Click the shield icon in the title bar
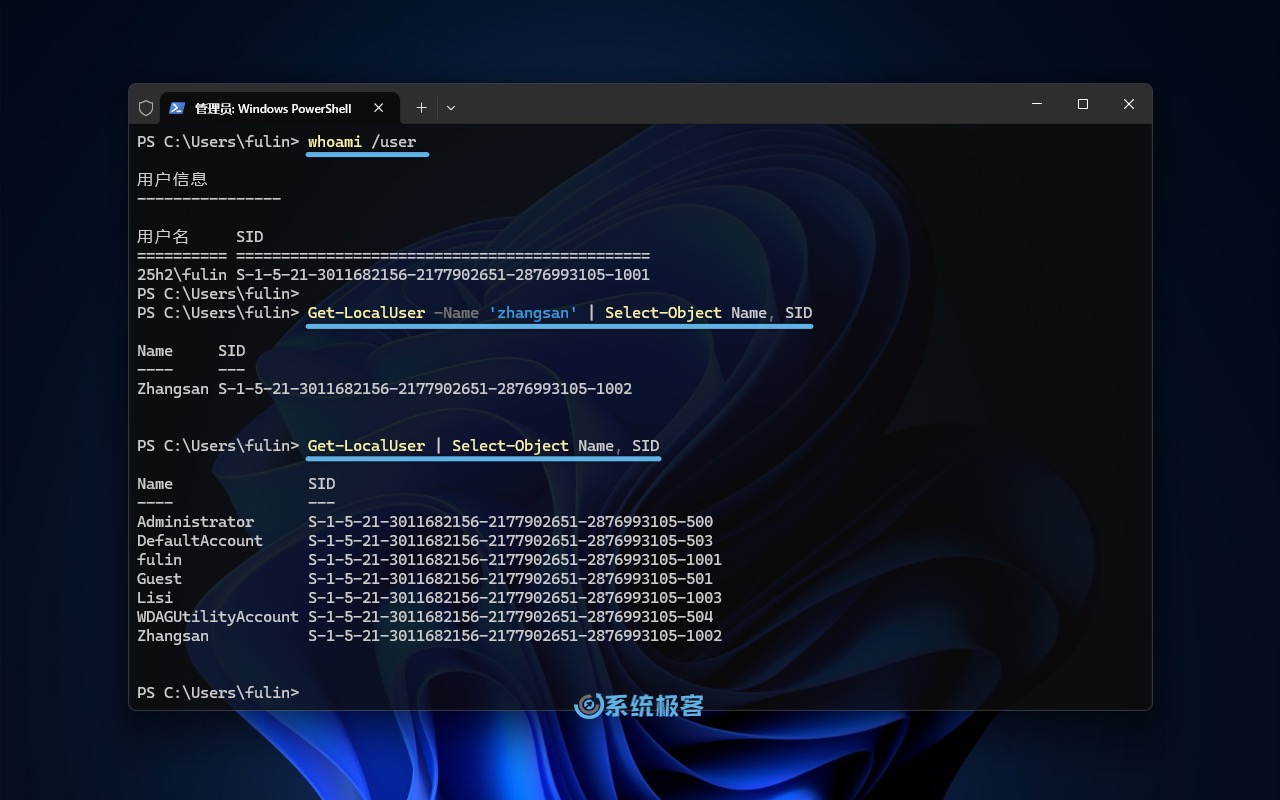Image resolution: width=1280 pixels, height=800 pixels. point(146,107)
